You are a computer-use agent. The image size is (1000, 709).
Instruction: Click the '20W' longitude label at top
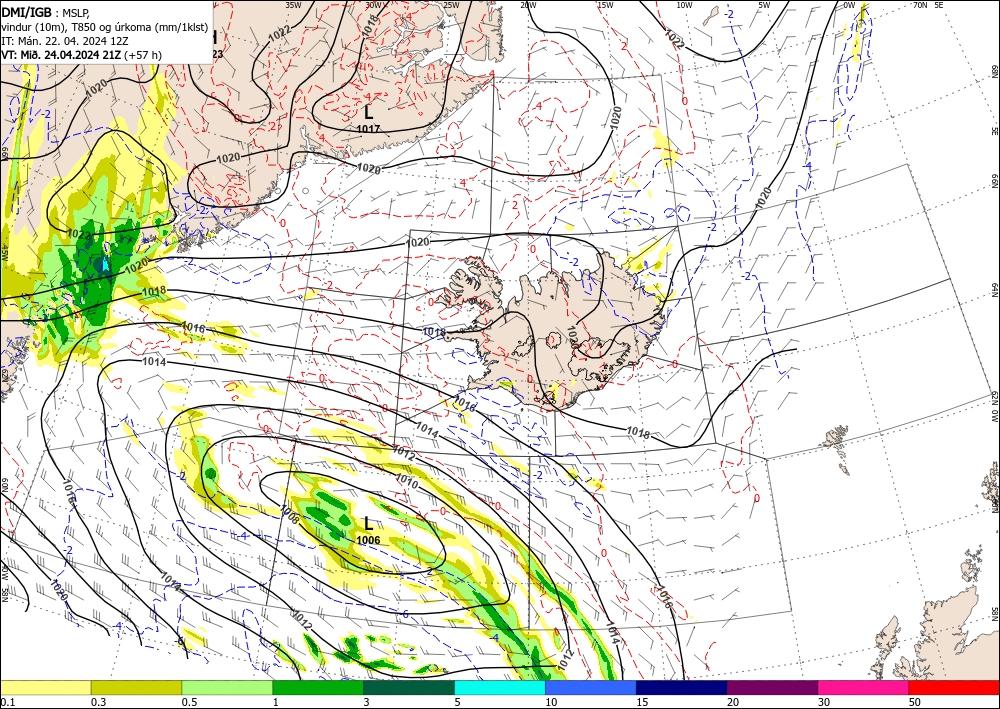coord(528,4)
